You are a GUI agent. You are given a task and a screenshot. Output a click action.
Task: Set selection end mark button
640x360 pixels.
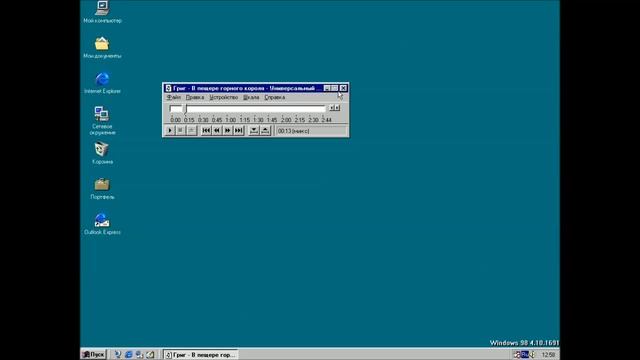[x=265, y=131]
